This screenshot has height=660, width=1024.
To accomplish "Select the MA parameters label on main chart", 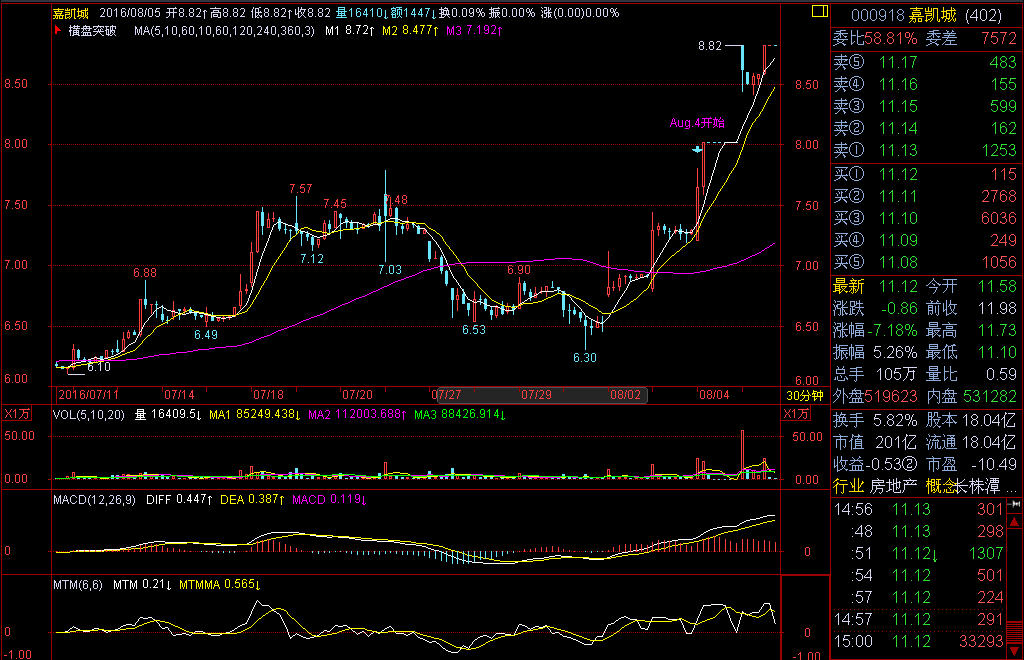I will (x=224, y=31).
